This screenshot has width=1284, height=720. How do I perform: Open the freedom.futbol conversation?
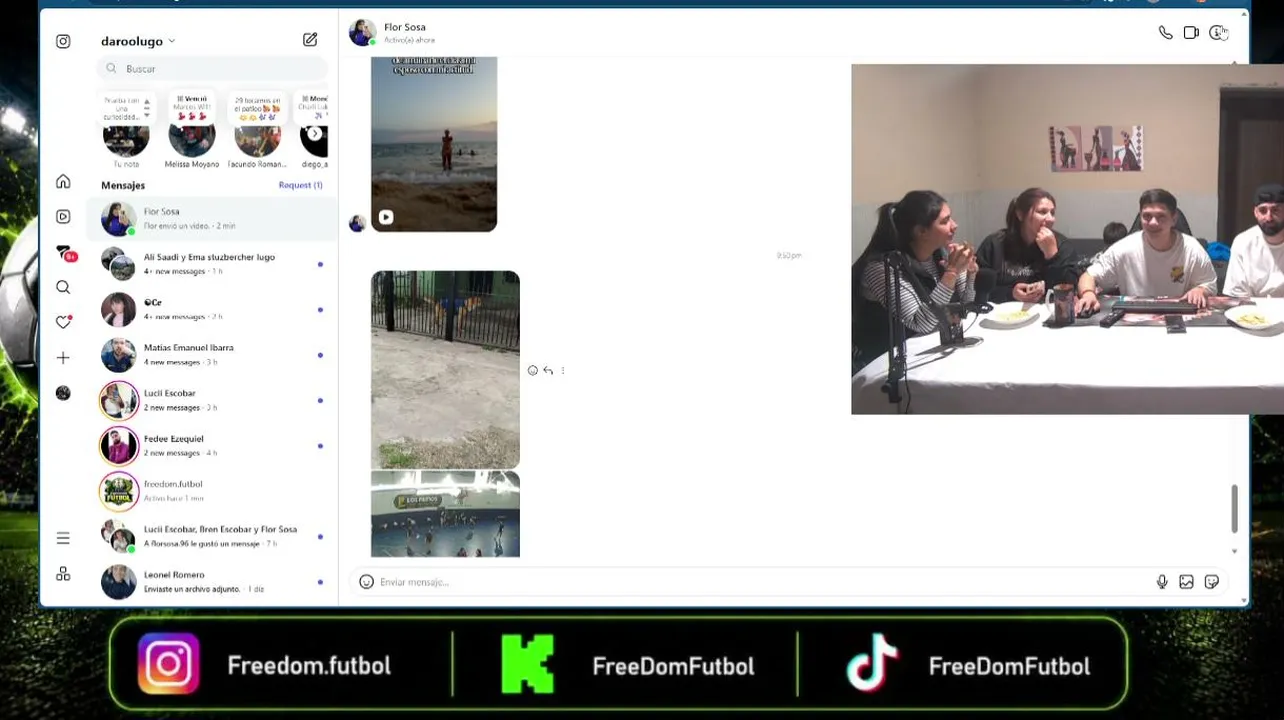coord(212,491)
